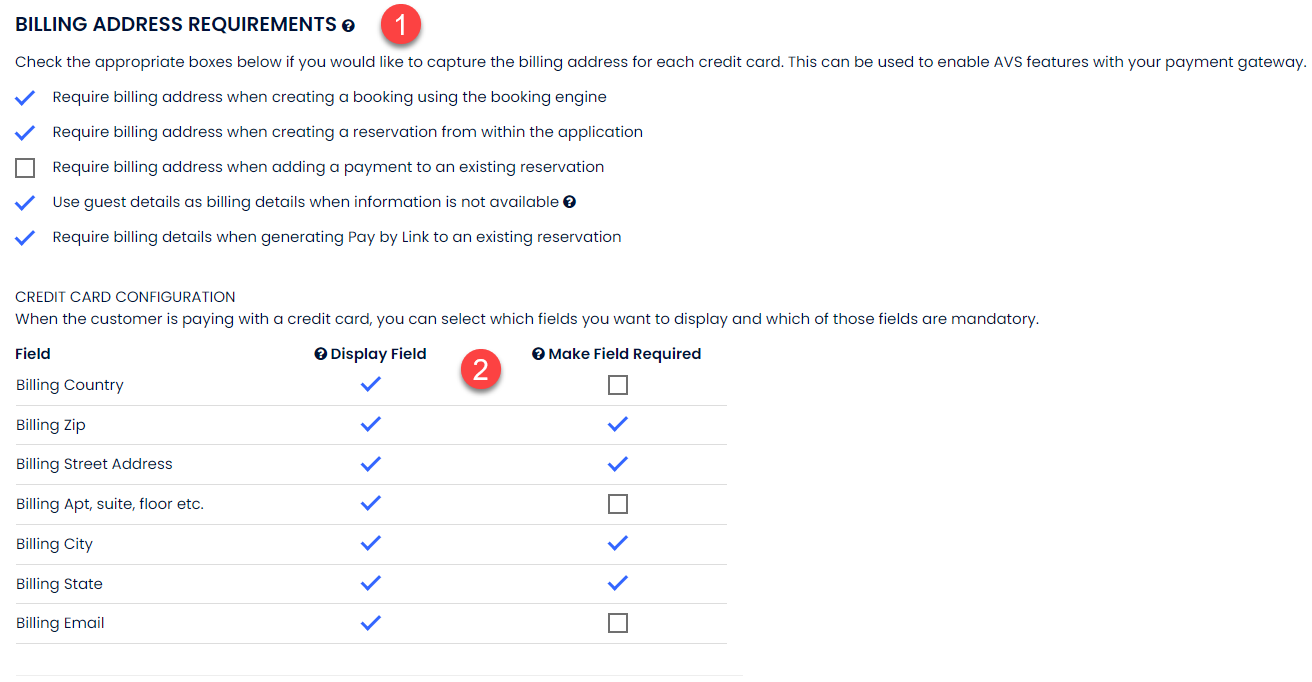Uncheck billing details requirement for Pay by Link

(x=26, y=238)
